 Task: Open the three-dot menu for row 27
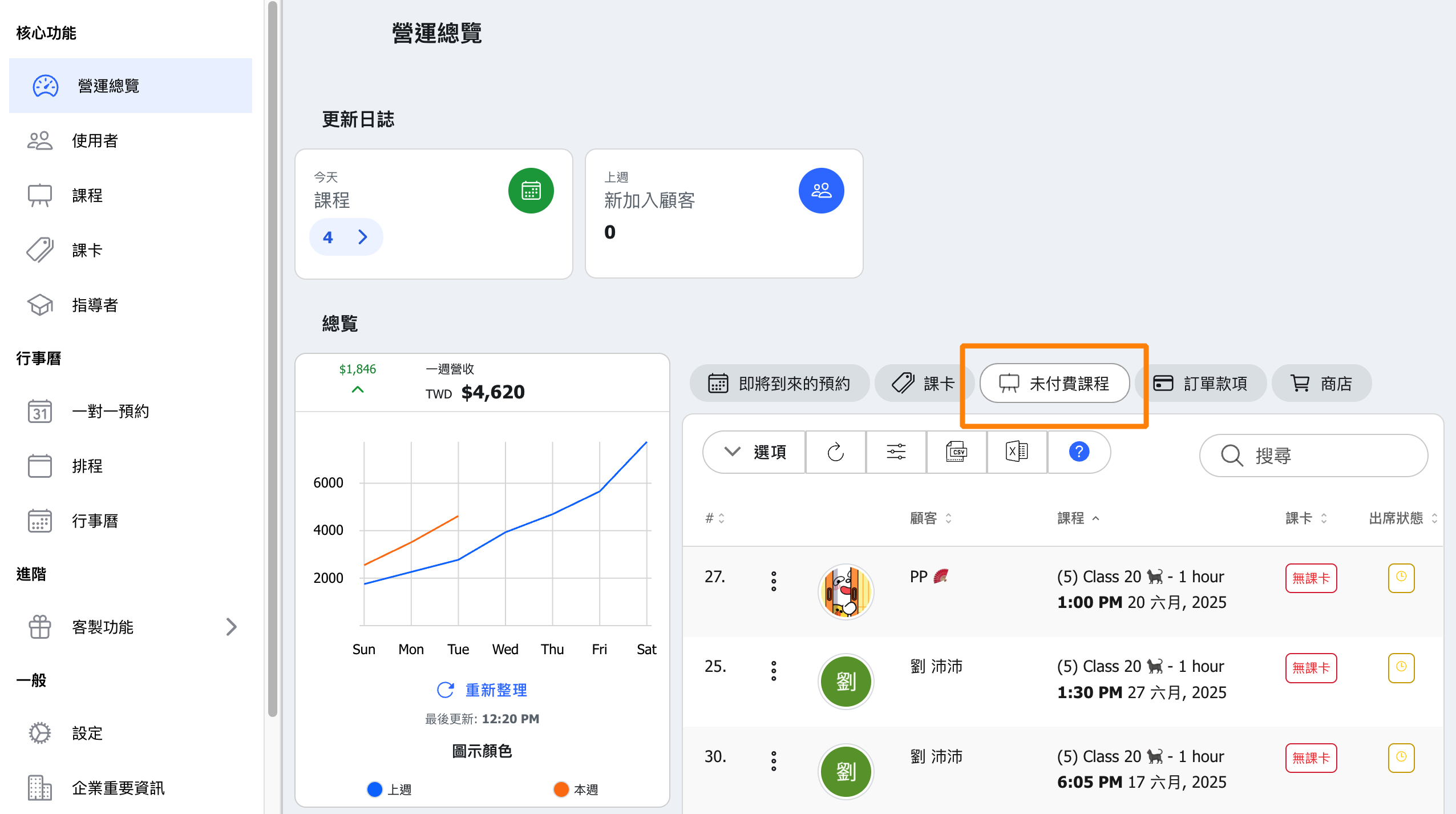[x=774, y=581]
